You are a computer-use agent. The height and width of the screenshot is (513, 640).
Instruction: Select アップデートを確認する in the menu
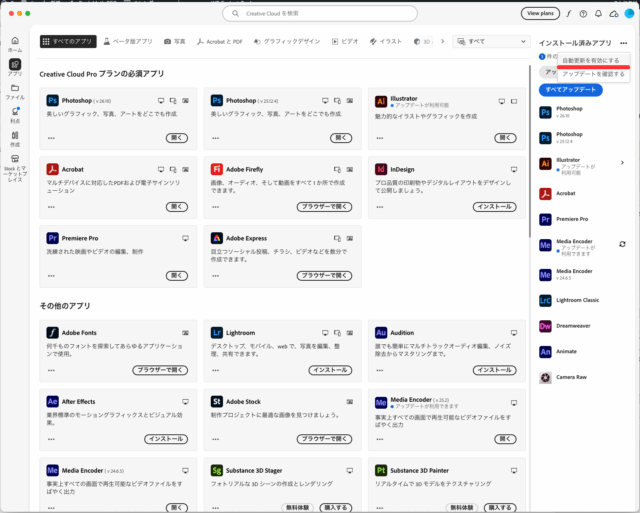click(593, 74)
